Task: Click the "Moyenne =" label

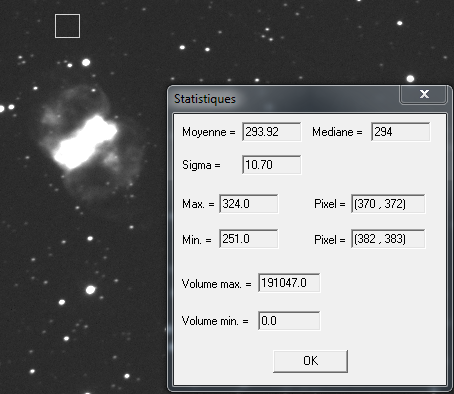Action: click(209, 132)
